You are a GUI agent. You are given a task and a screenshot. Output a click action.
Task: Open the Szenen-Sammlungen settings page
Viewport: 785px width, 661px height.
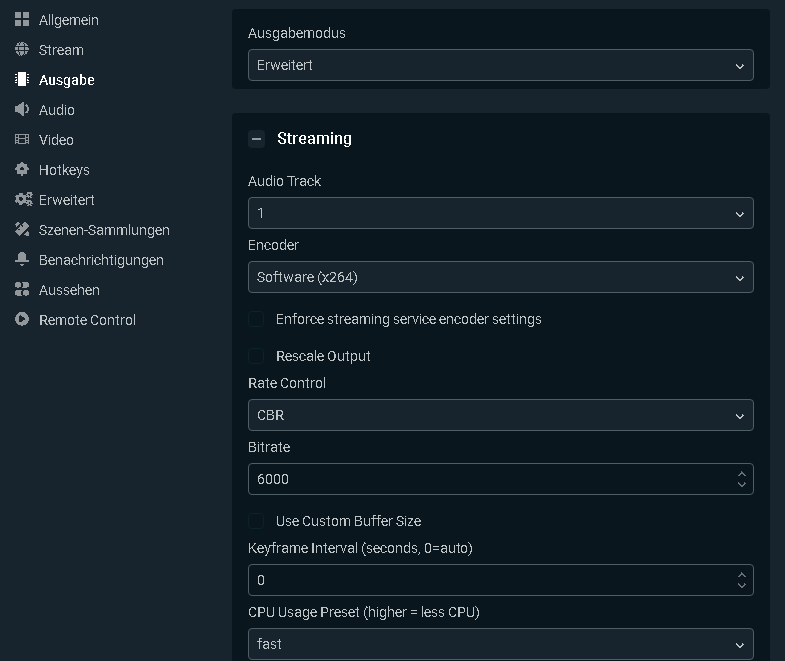coord(104,230)
